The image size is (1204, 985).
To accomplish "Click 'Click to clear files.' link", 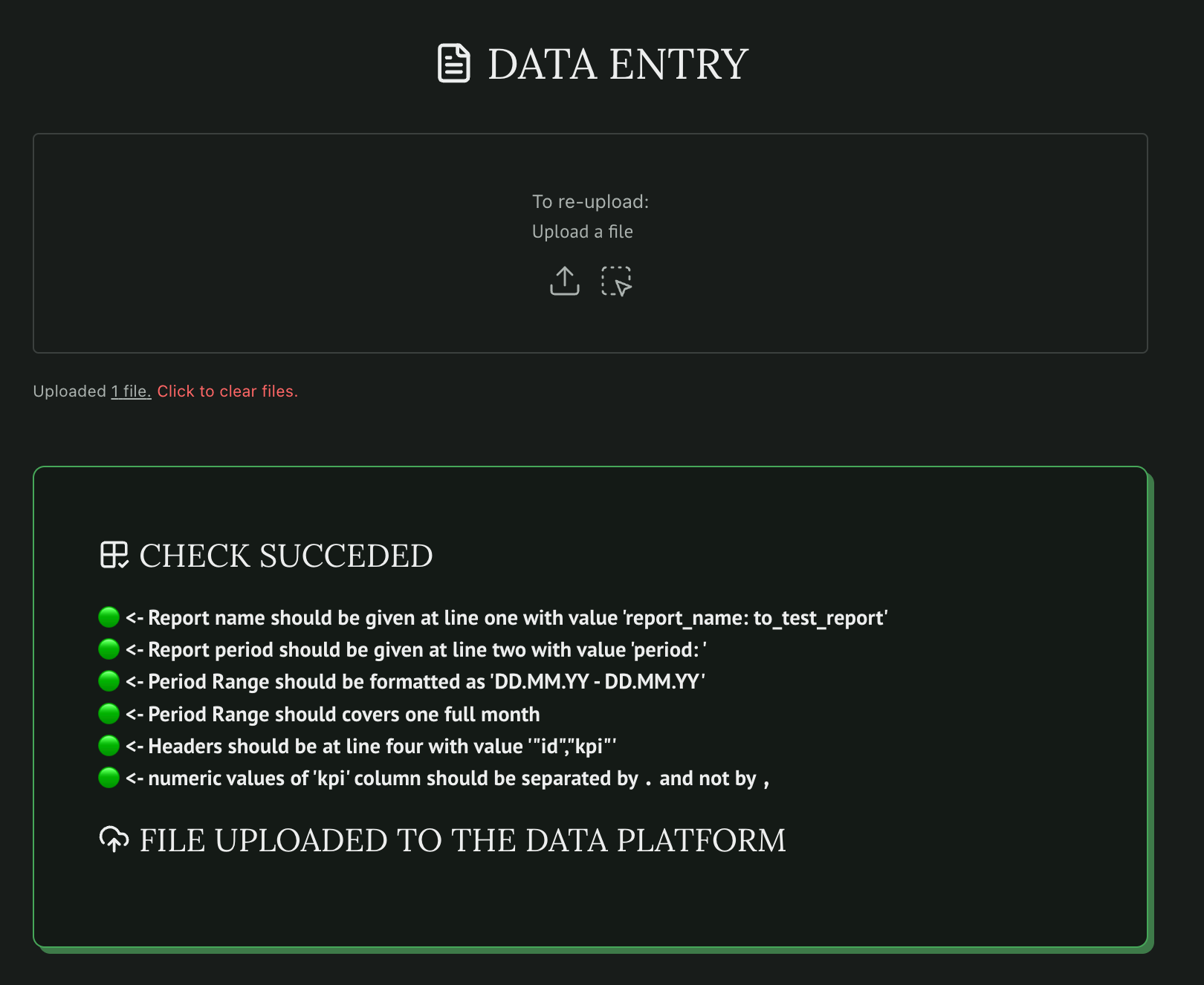I will pos(227,391).
